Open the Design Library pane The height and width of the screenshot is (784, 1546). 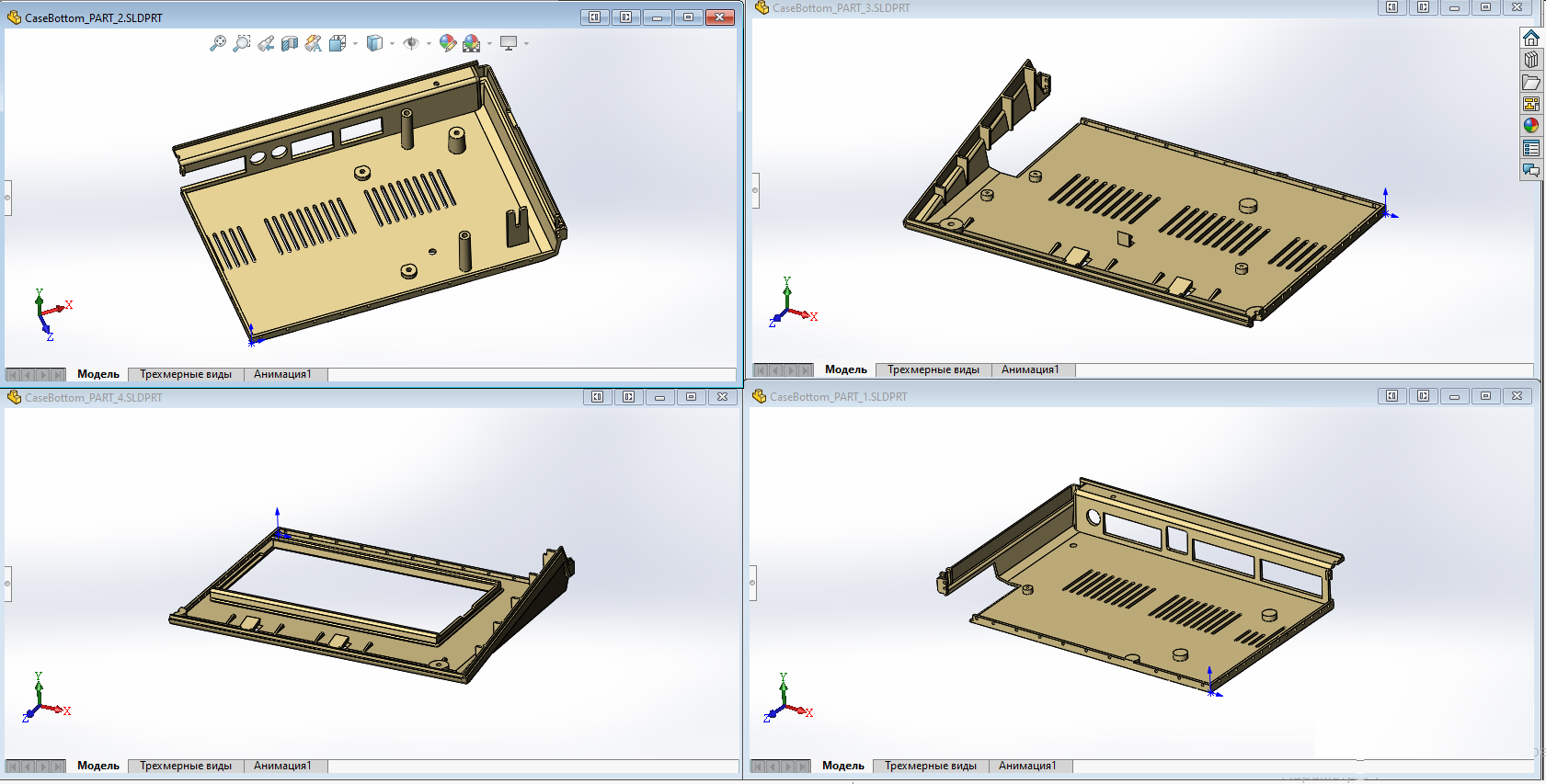[1531, 60]
